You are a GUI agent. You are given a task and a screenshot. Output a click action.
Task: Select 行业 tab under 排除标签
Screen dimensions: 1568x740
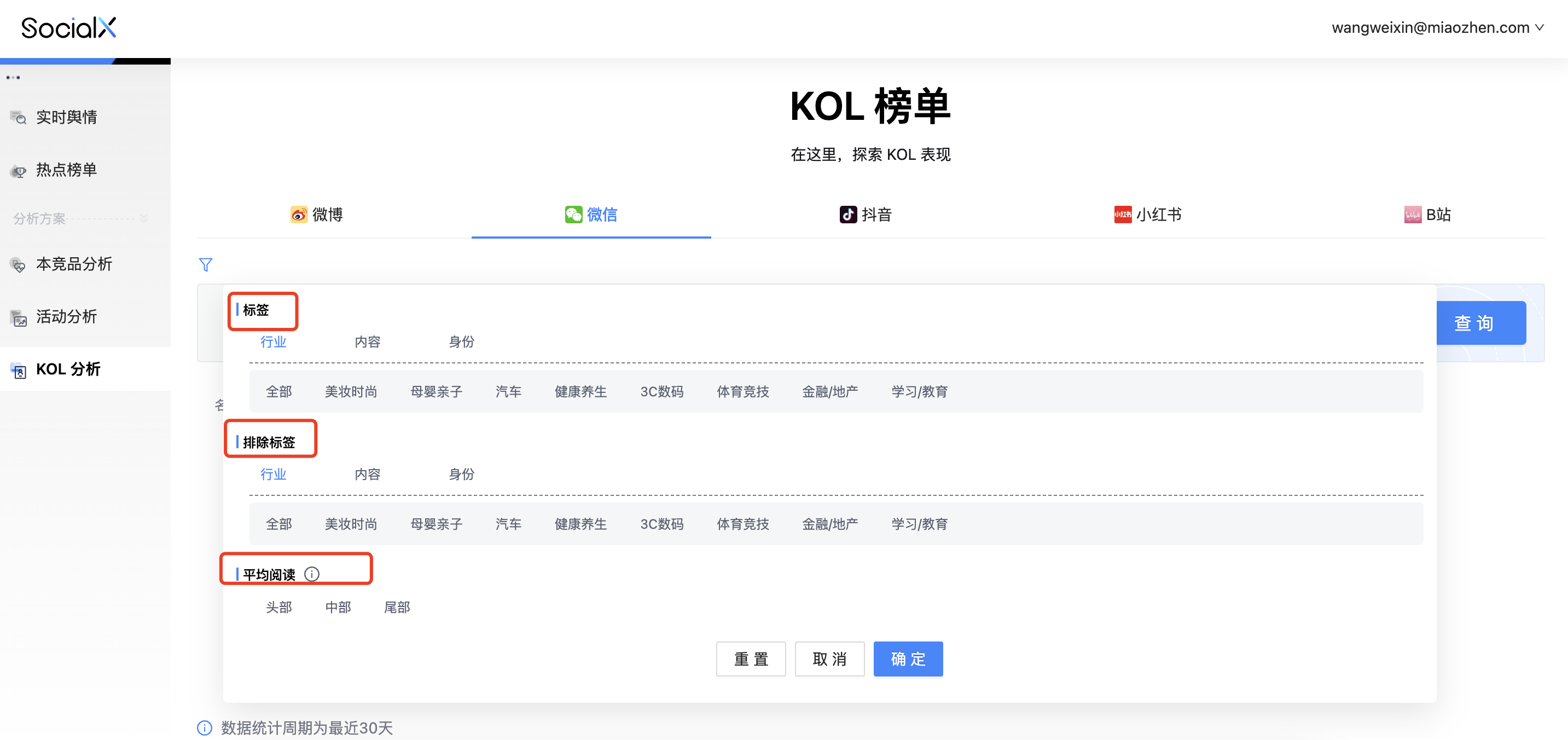coord(274,474)
